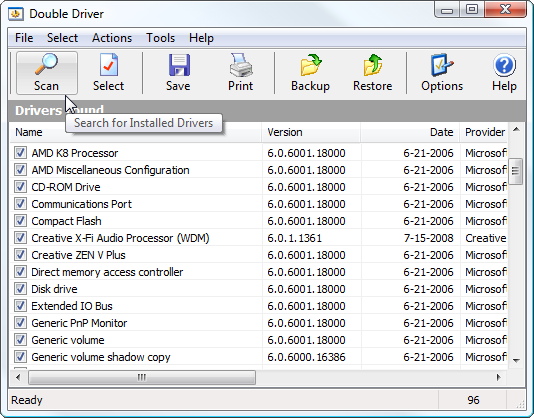Click the horizontal scrollbar right arrow

tap(499, 377)
